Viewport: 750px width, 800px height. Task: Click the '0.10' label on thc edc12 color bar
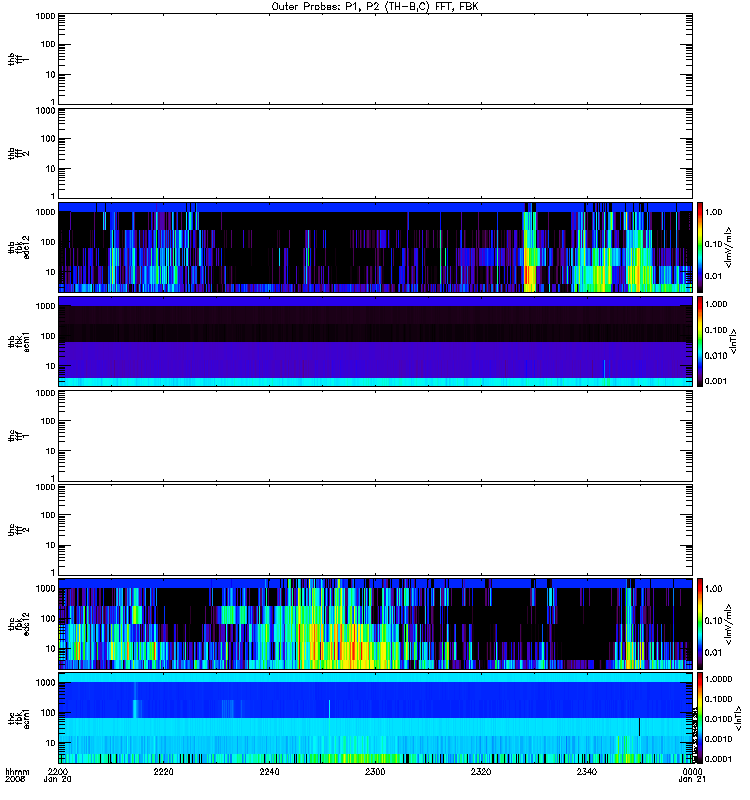click(713, 621)
